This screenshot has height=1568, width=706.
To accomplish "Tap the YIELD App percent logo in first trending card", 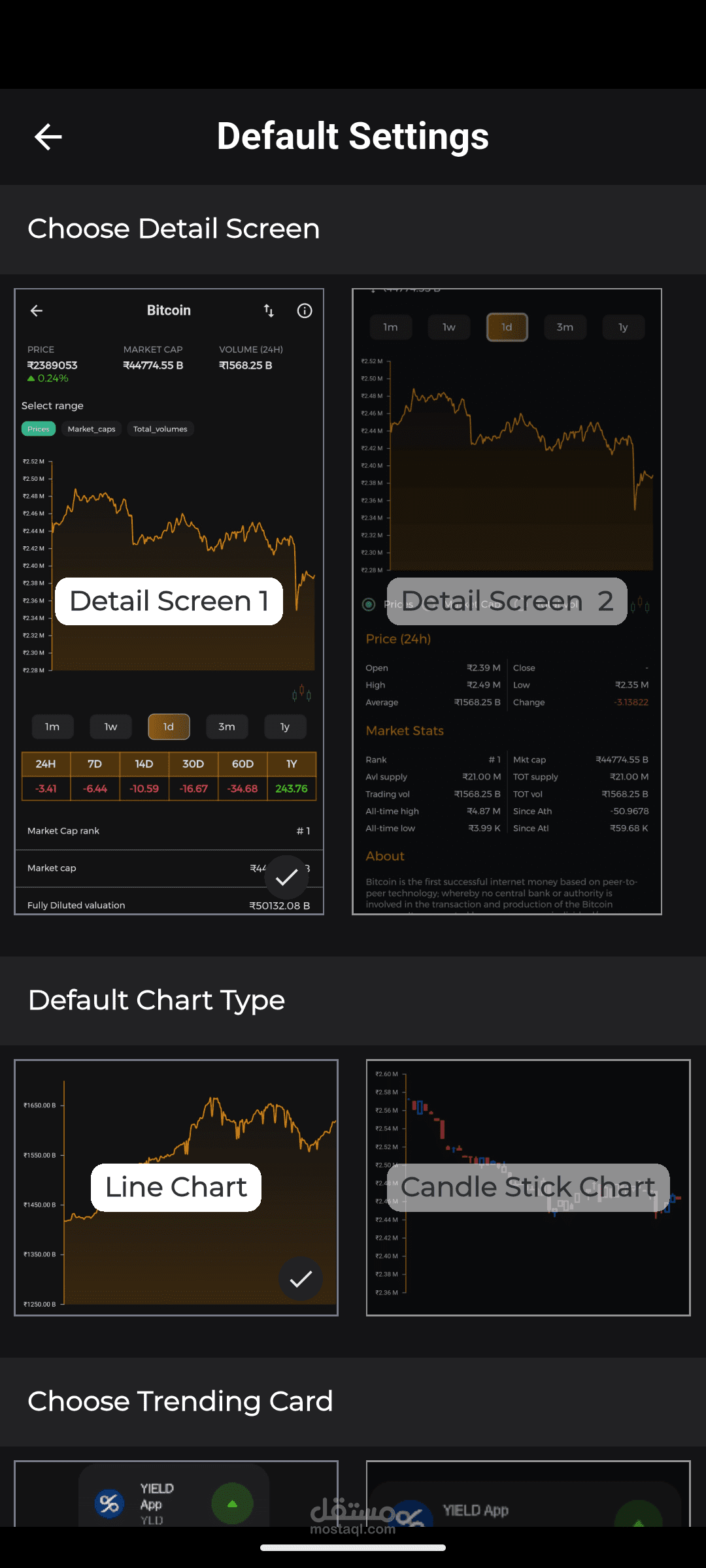I will (x=109, y=1503).
